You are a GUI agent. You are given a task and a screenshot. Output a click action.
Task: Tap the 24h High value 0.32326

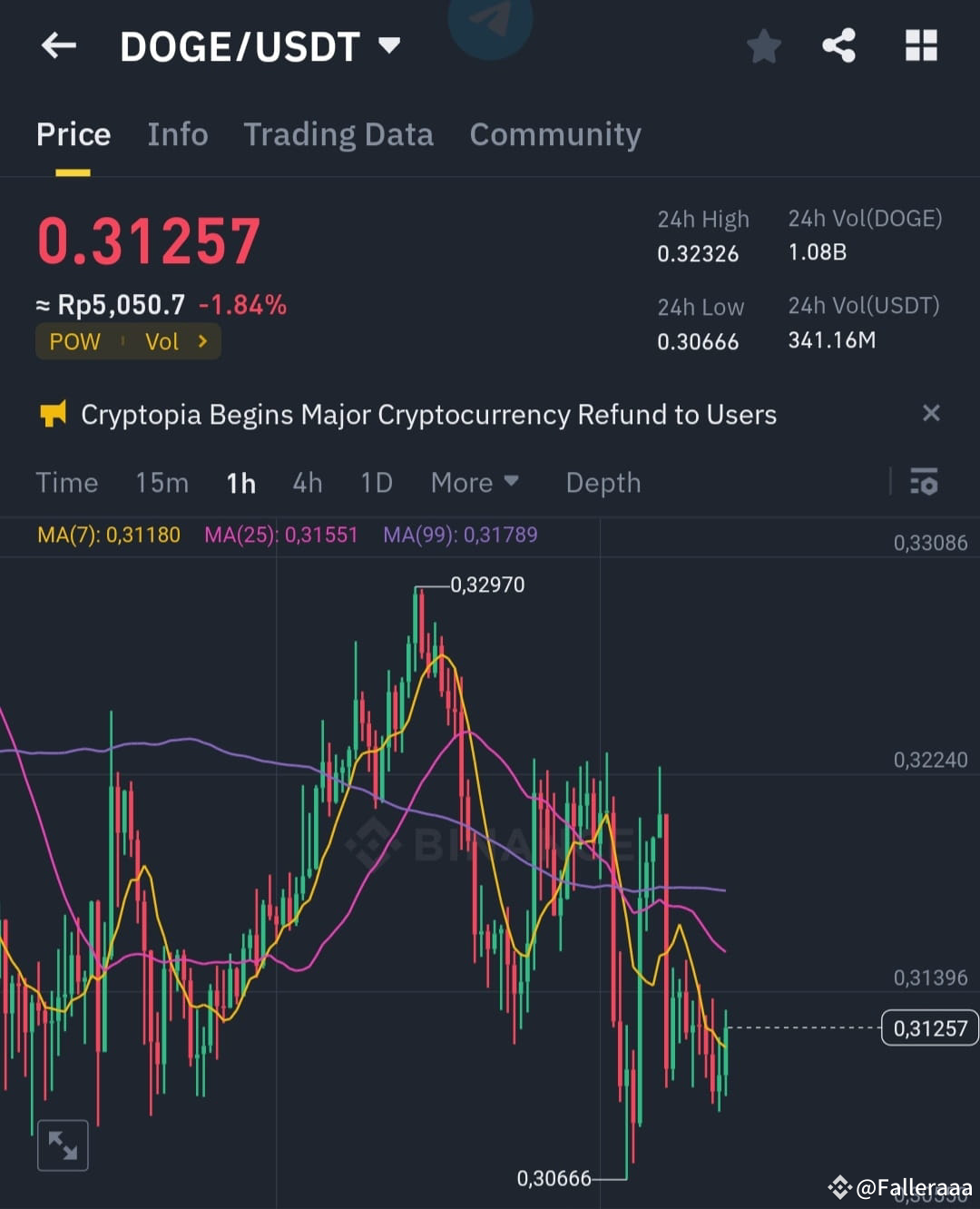click(x=698, y=253)
